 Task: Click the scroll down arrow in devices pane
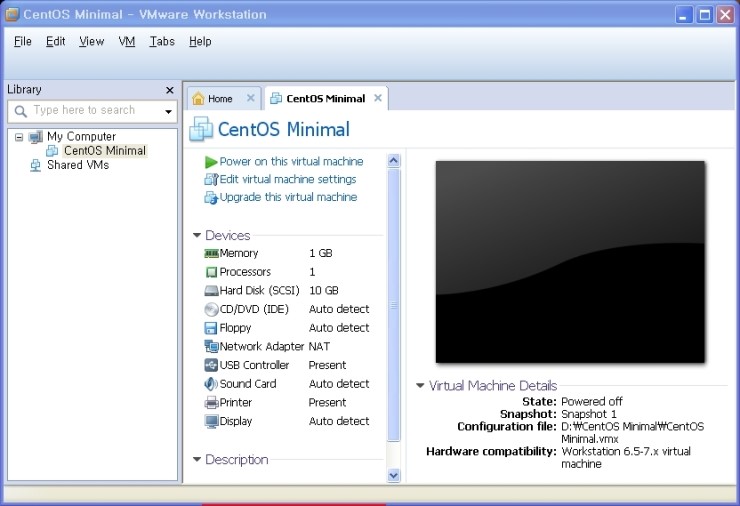(393, 475)
